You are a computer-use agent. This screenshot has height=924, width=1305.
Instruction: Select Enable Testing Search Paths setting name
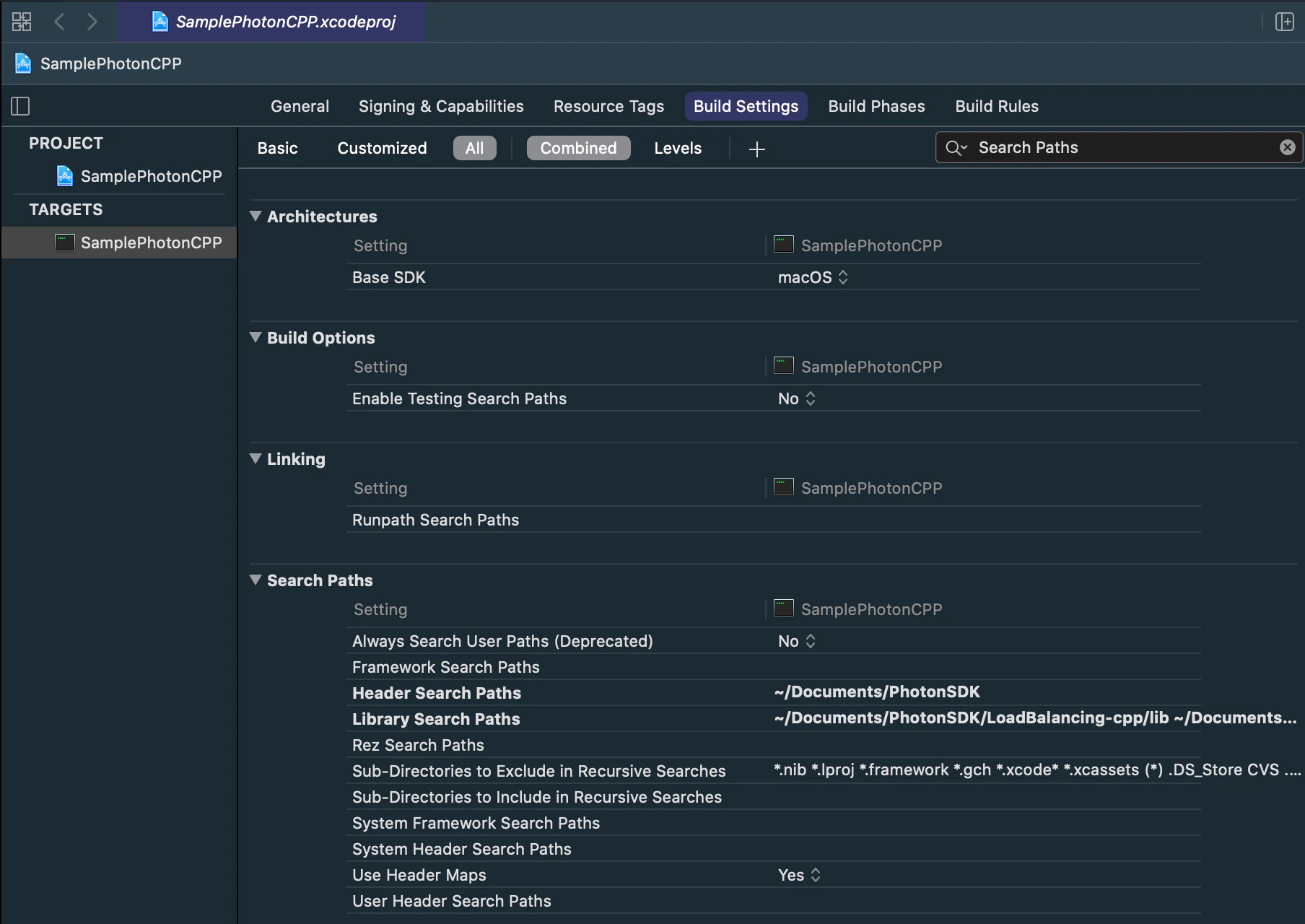click(x=460, y=398)
